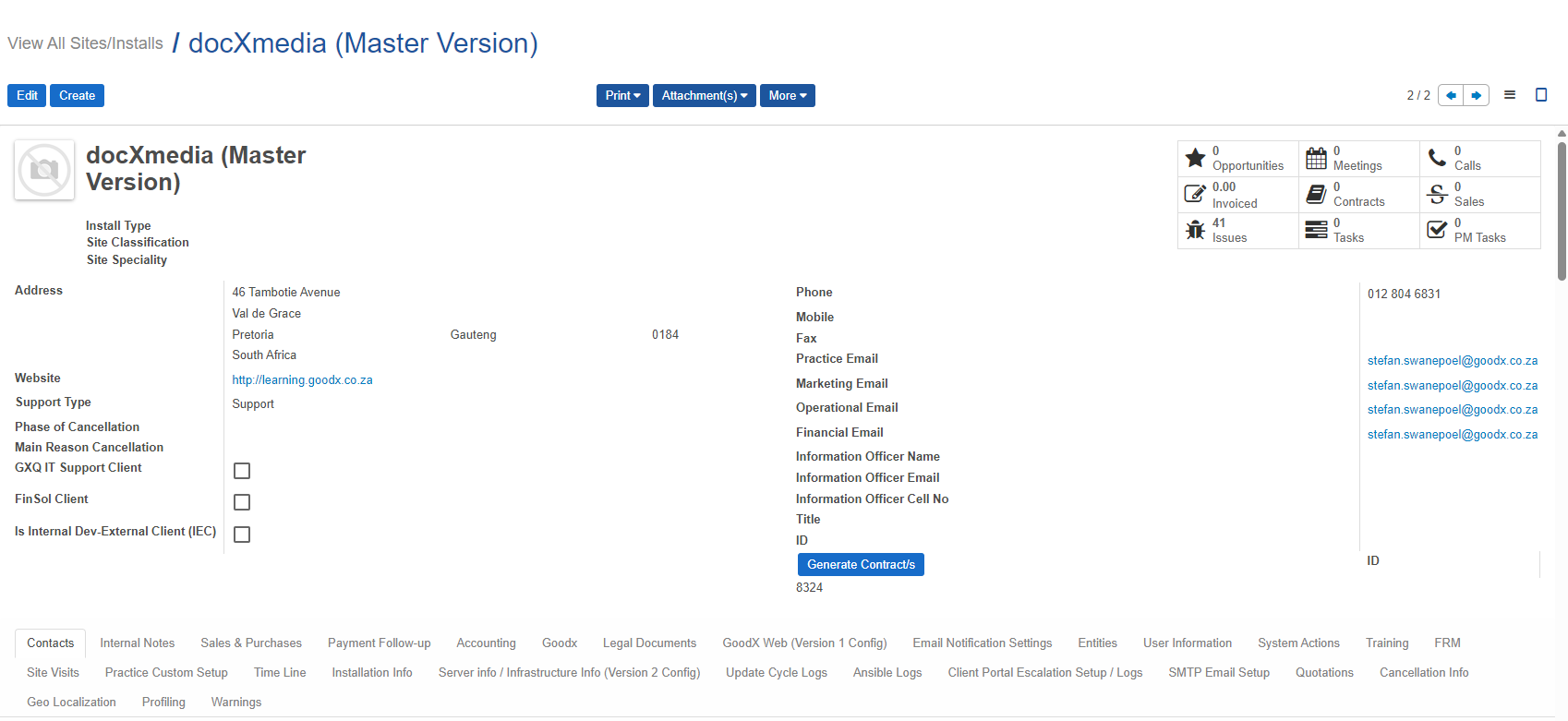Switch to form view icon
1568x721 pixels.
pos(1541,95)
